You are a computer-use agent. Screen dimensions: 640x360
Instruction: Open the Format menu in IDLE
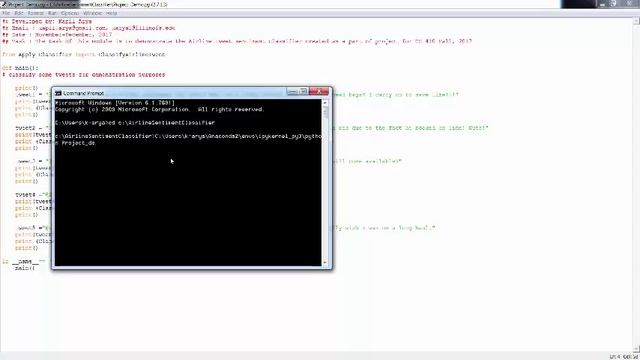point(36,13)
